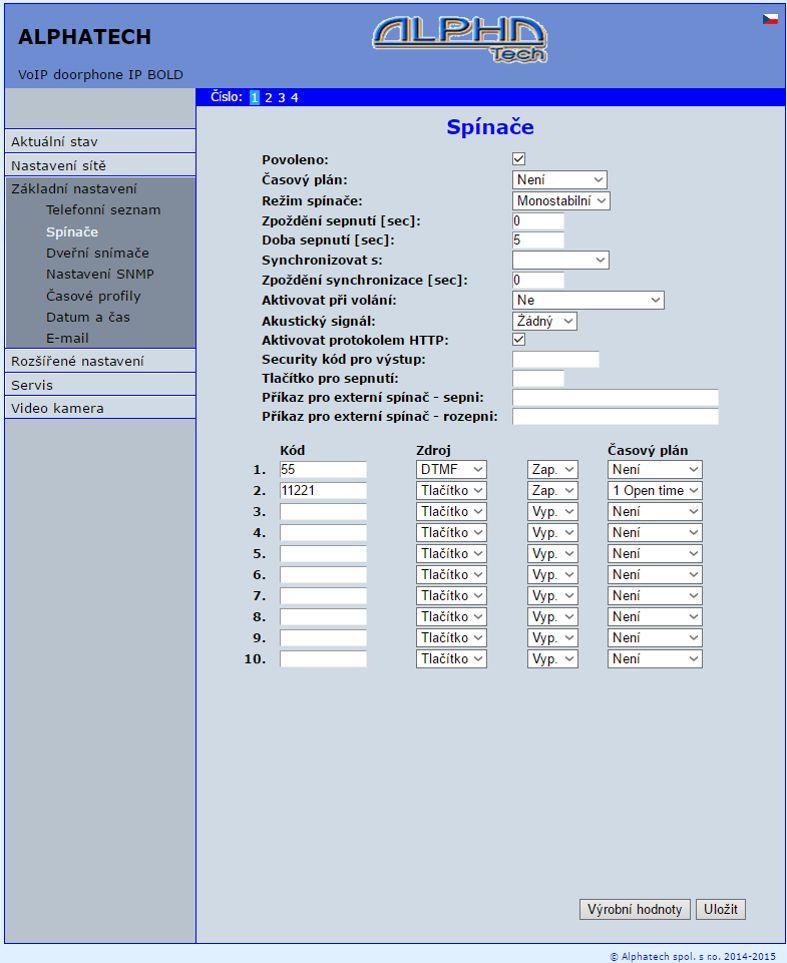Click row 2 Kód field with 11221

click(x=323, y=491)
